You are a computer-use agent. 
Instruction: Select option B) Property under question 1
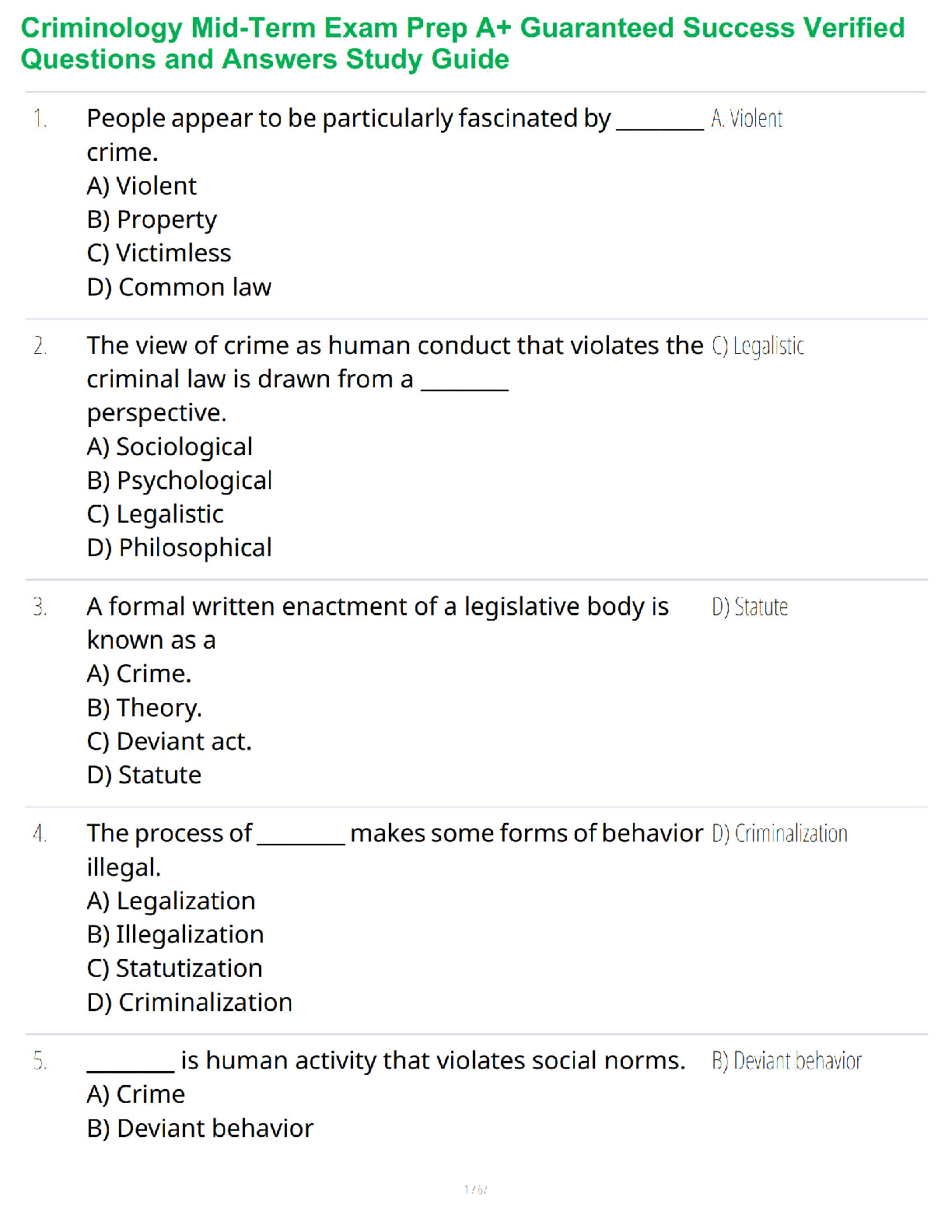coord(152,220)
